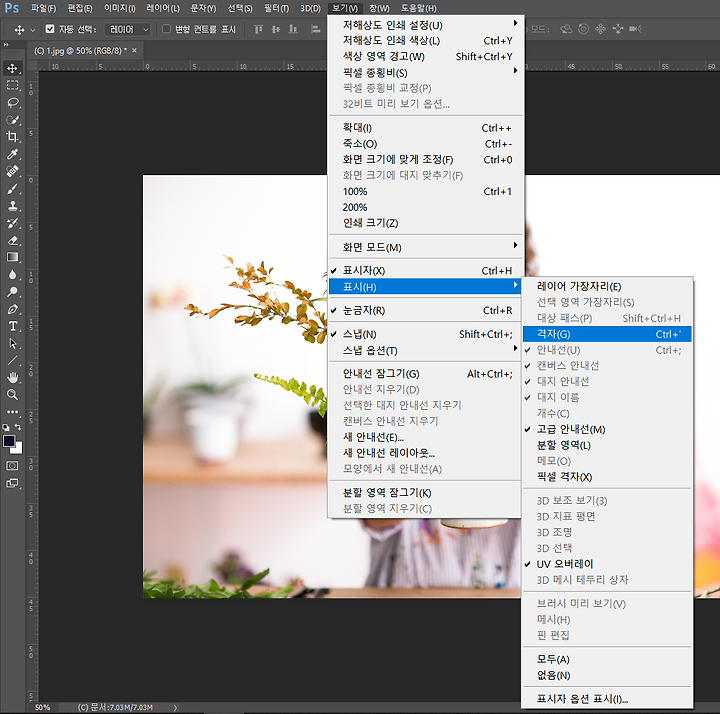Open the 도움말(H) menu
Viewport: 720px width, 714px height.
(418, 8)
